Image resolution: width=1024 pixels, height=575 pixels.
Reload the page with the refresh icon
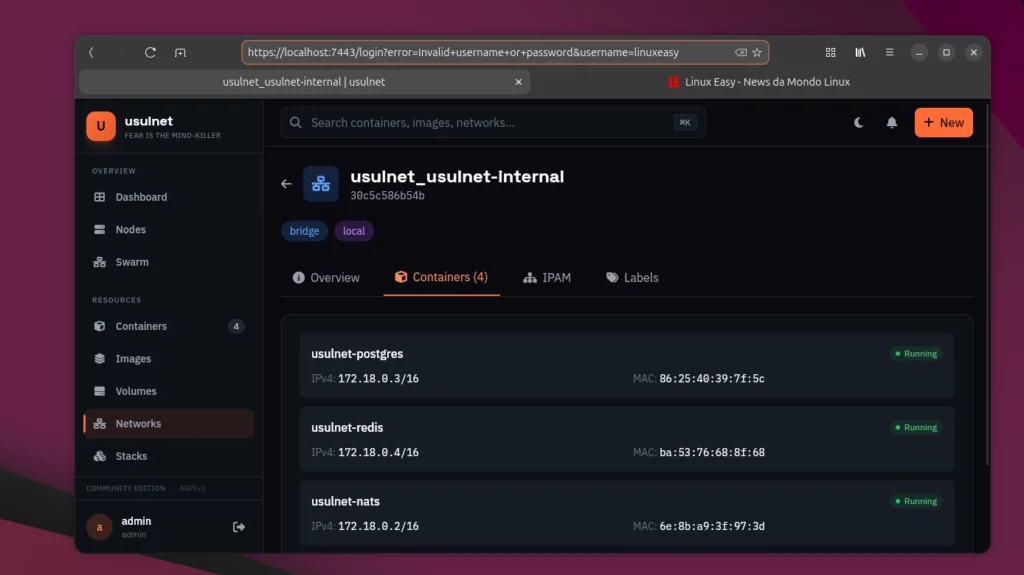click(x=150, y=52)
